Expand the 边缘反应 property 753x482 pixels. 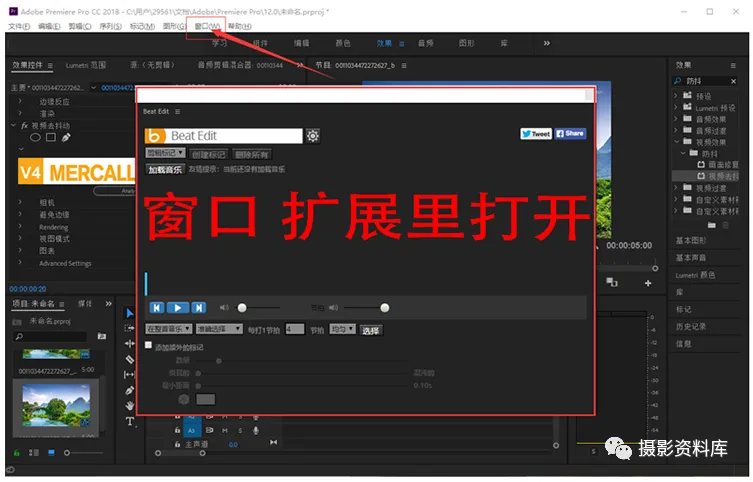pos(20,101)
